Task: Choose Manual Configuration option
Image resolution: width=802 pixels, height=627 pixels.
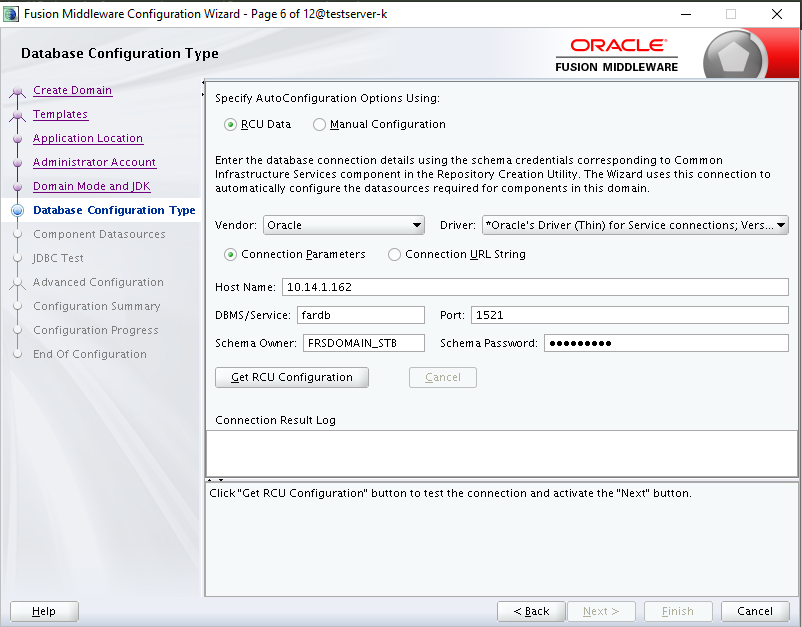Action: [319, 124]
